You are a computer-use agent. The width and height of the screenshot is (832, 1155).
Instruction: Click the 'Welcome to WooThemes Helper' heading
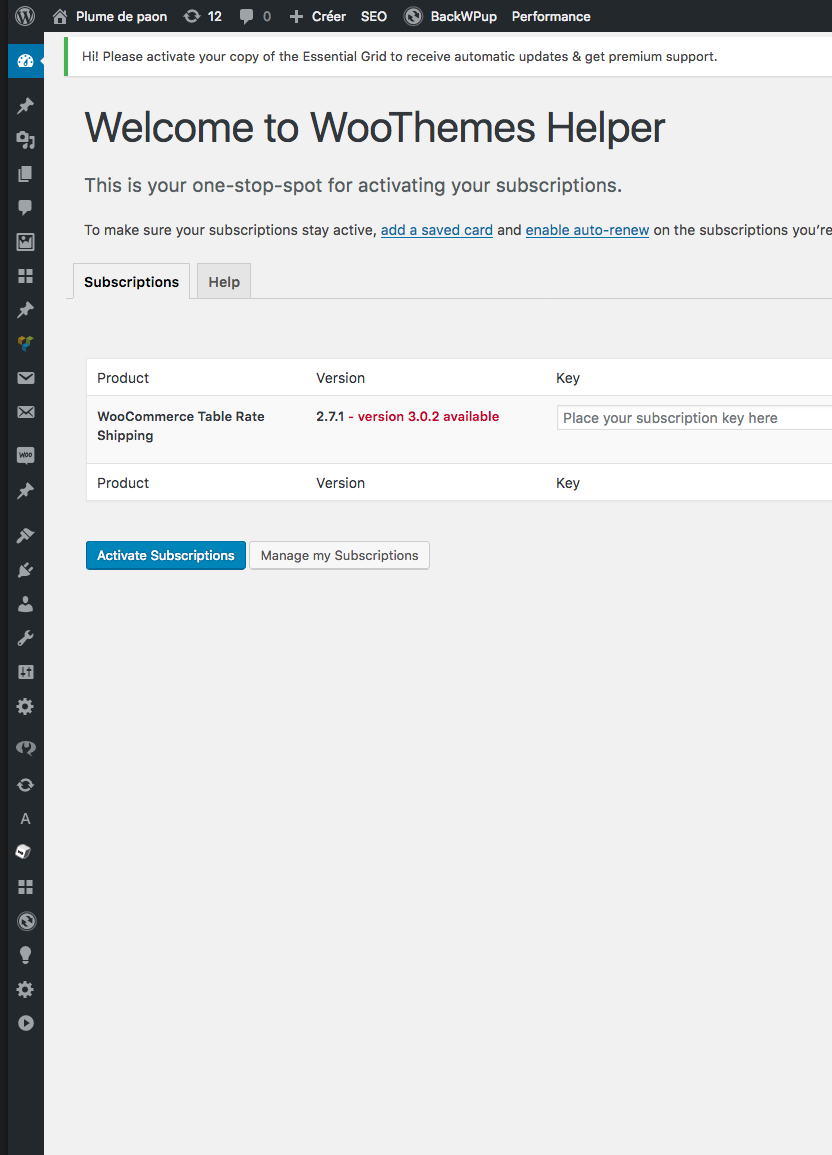(375, 127)
